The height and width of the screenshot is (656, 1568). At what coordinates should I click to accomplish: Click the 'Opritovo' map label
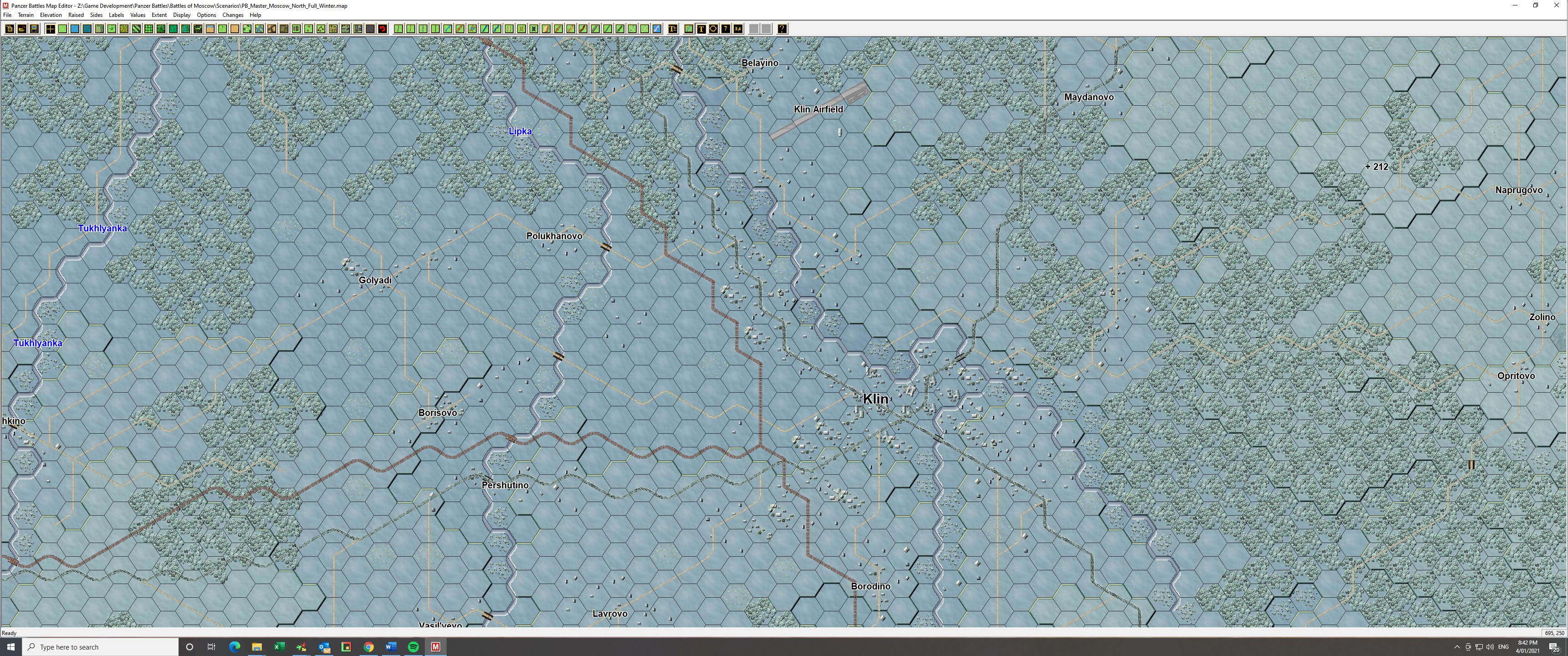1516,375
